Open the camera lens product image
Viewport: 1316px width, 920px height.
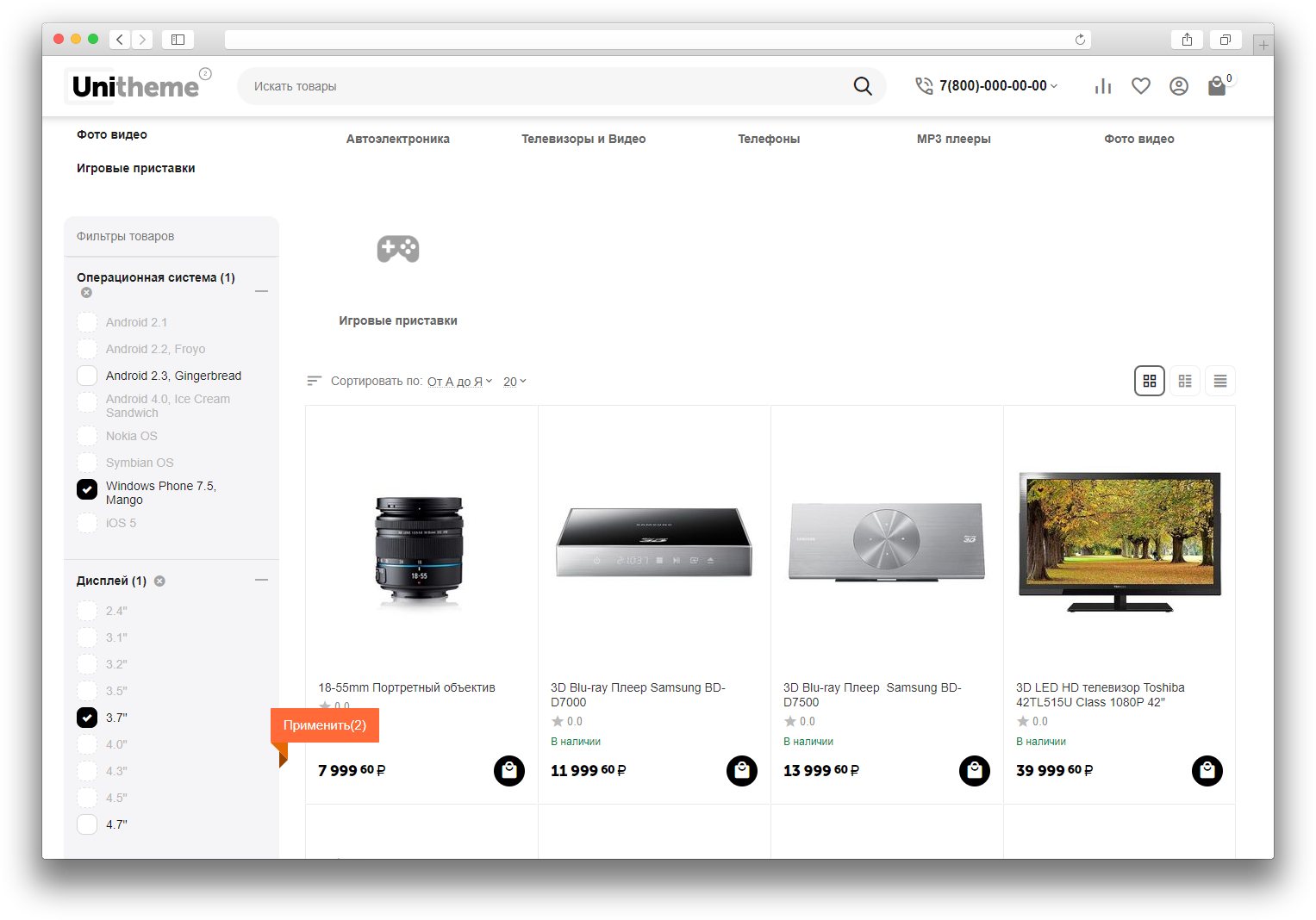[x=420, y=552]
